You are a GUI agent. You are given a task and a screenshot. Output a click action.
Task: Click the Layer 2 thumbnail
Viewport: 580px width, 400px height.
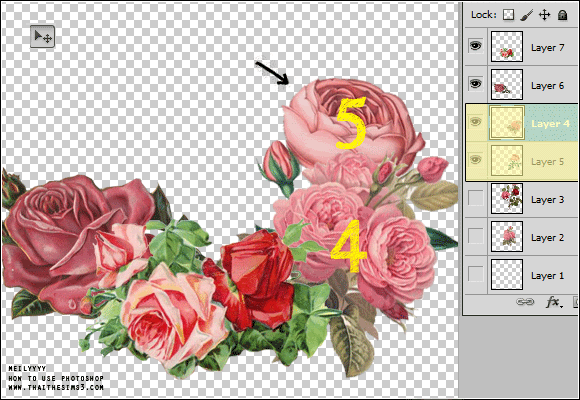click(x=507, y=236)
